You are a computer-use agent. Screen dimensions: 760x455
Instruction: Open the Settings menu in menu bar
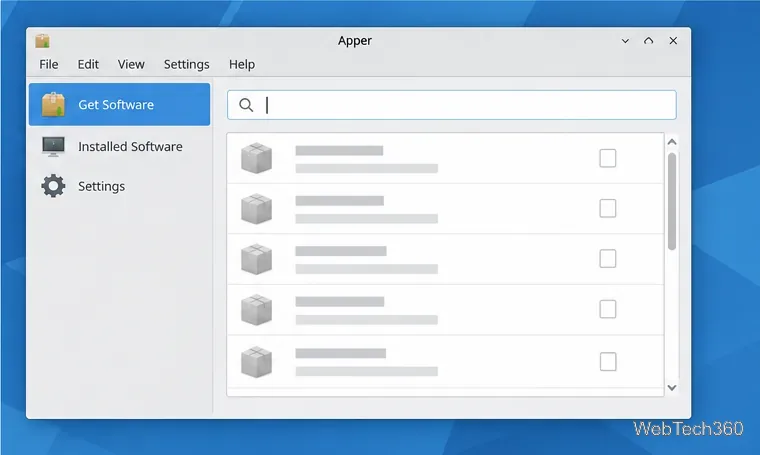pos(187,64)
